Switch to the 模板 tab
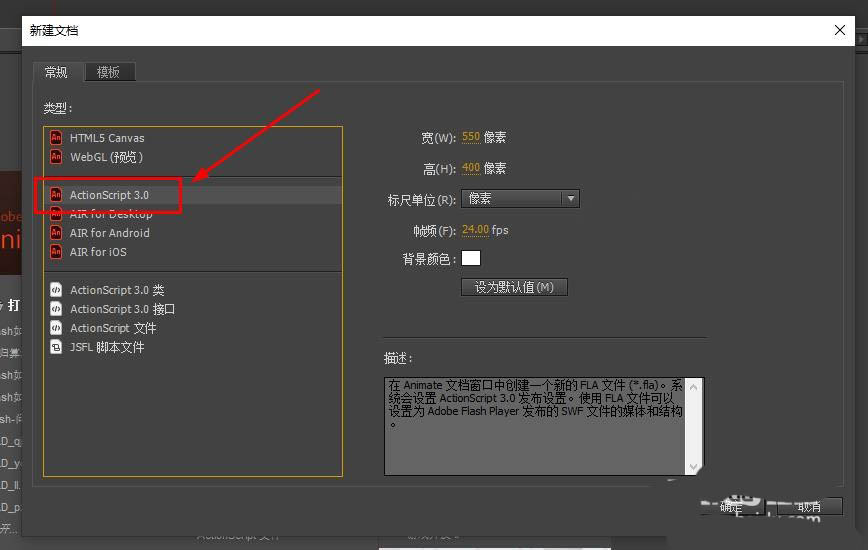Viewport: 868px width, 550px height. 109,72
